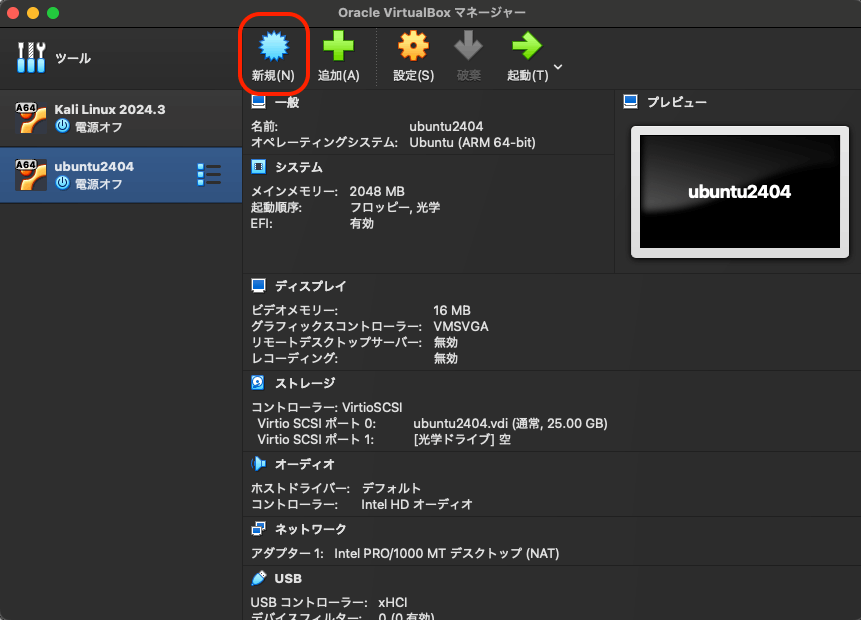861x620 pixels.
Task: Open the USB section header
Action: pyautogui.click(x=288, y=579)
